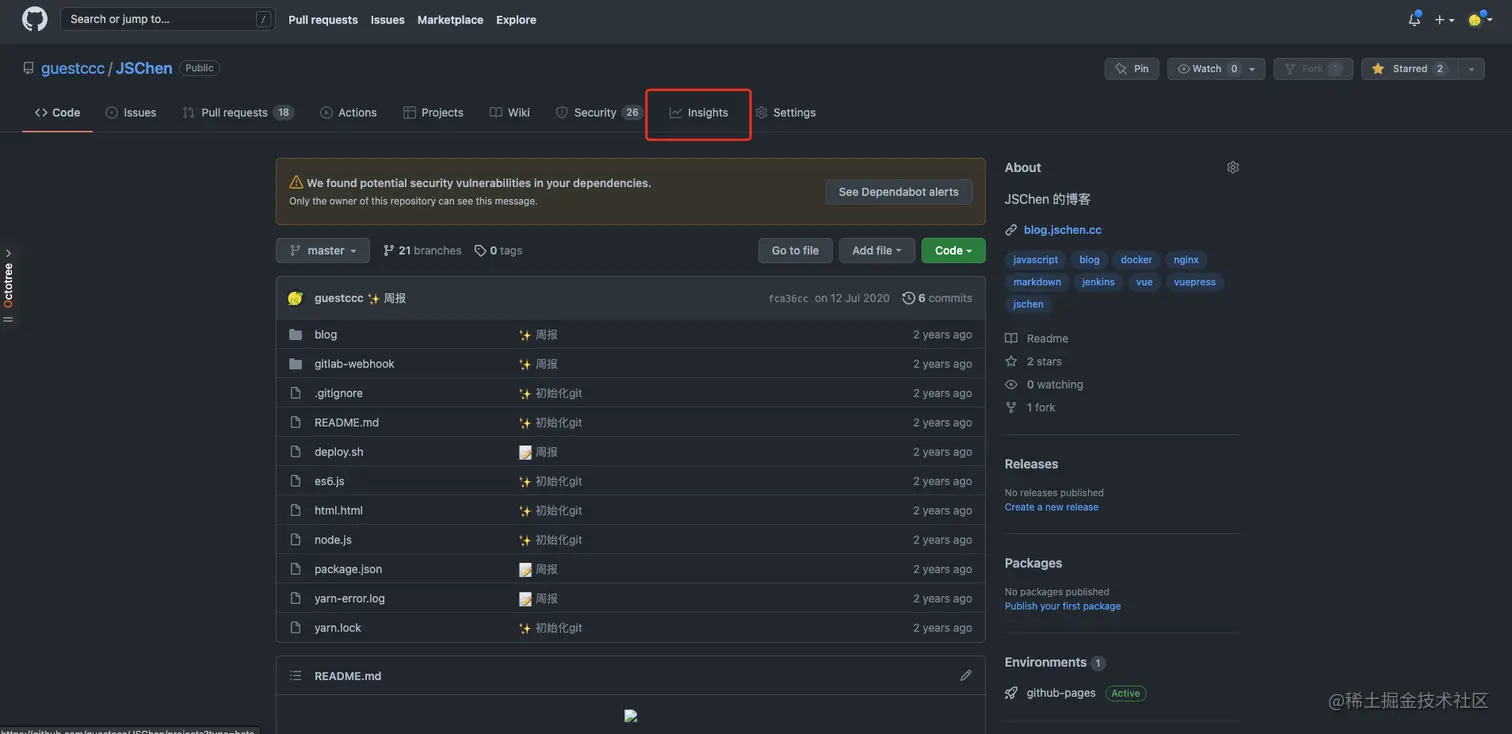1512x734 pixels.
Task: Open the blog.jschen.cc link
Action: pos(1062,230)
